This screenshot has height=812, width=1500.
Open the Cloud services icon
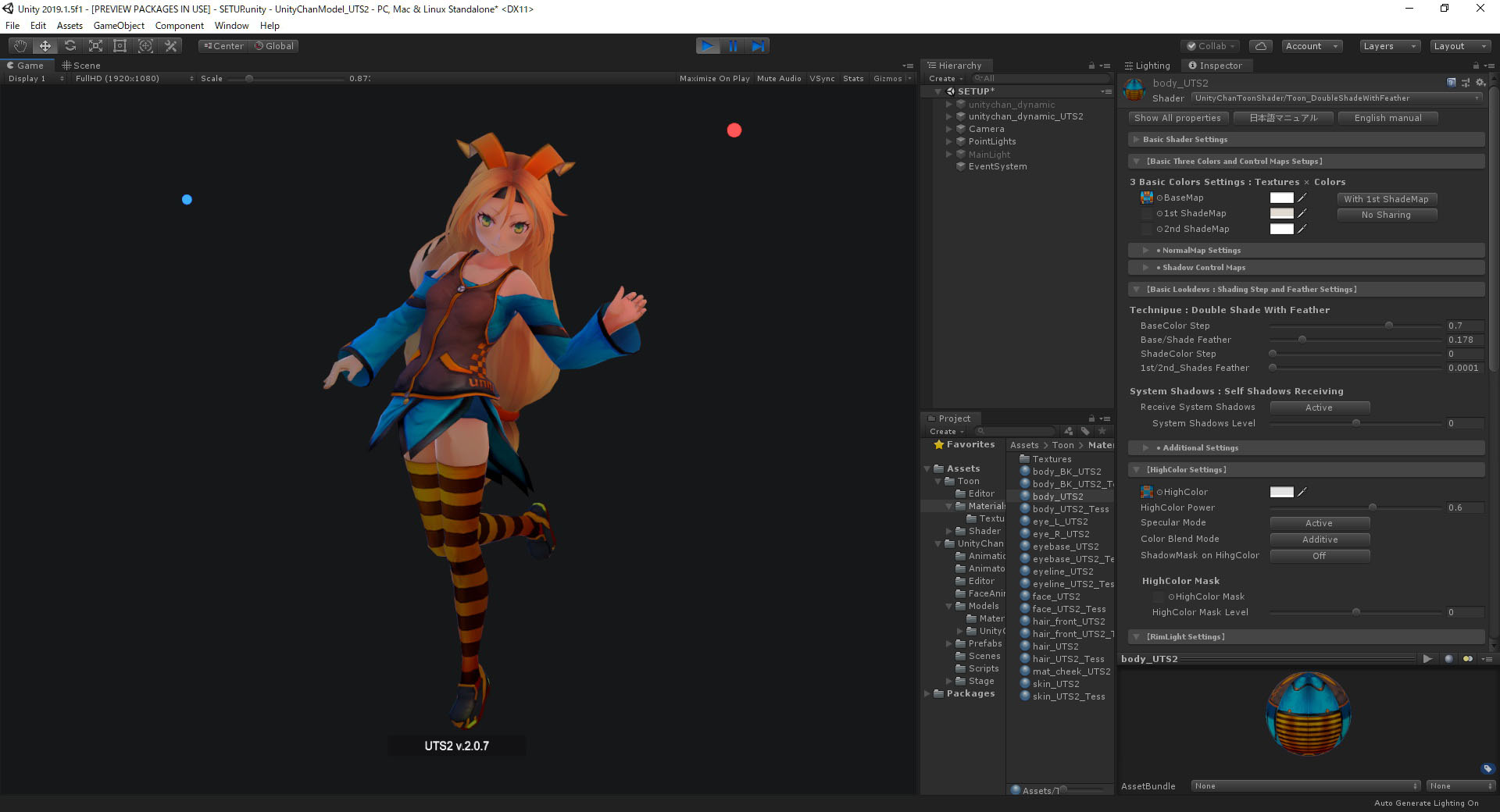click(x=1261, y=46)
